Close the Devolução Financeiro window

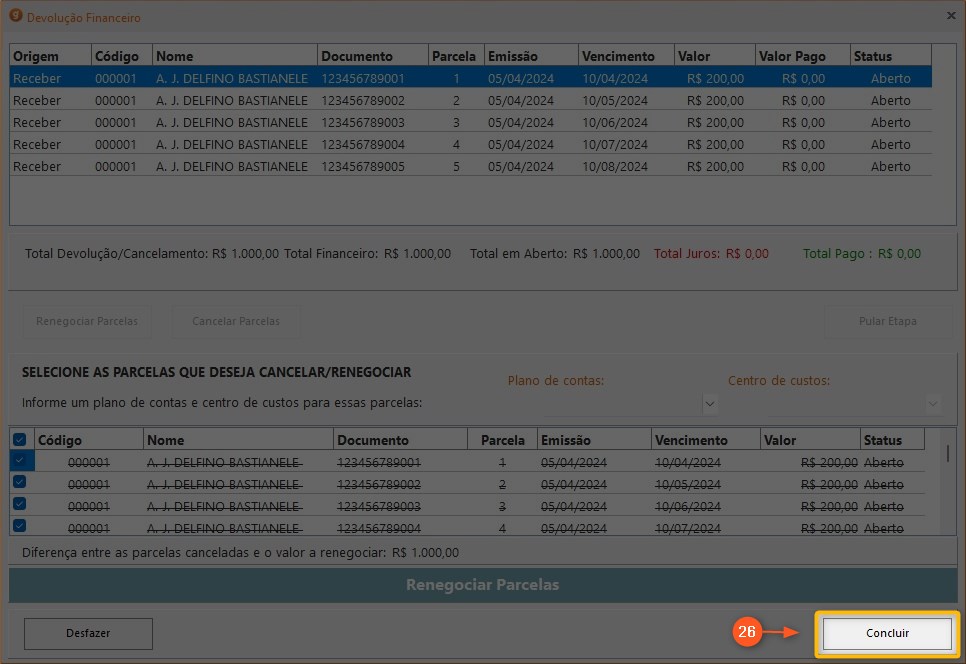click(950, 16)
